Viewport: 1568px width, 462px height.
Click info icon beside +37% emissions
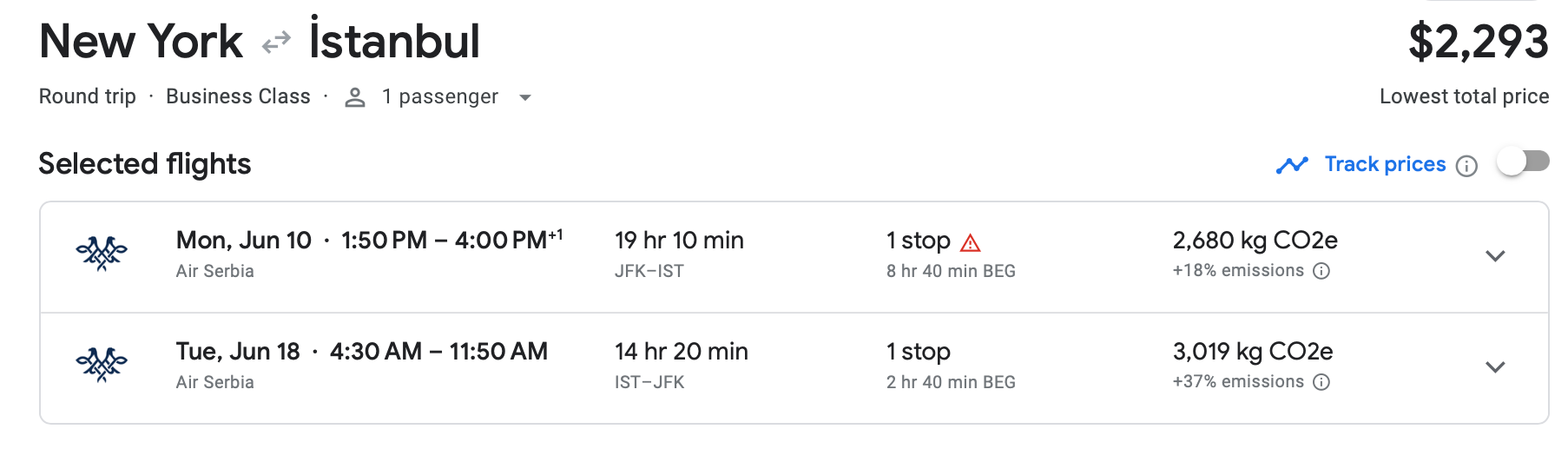coord(1321,382)
